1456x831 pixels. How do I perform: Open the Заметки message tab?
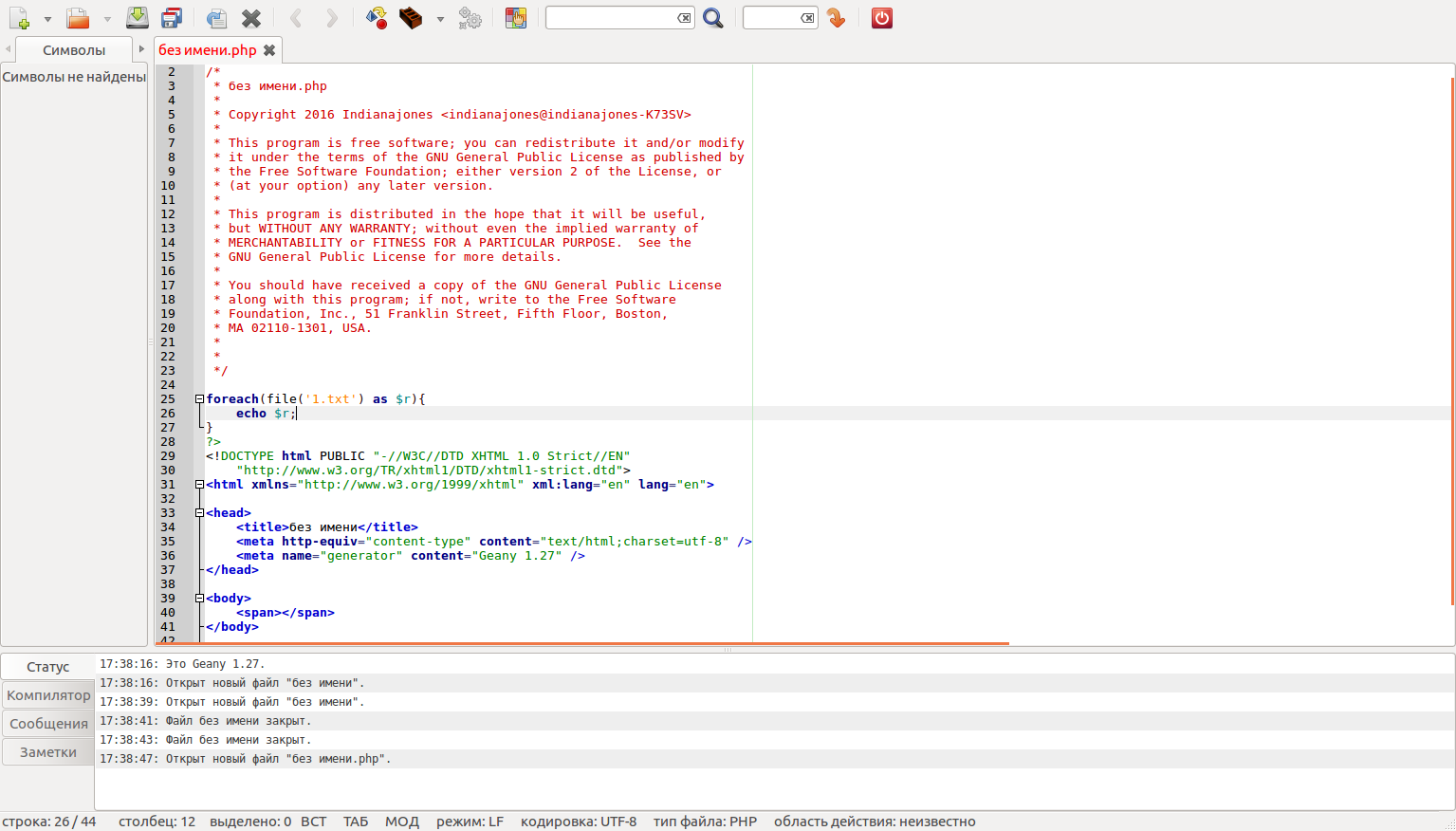point(48,752)
